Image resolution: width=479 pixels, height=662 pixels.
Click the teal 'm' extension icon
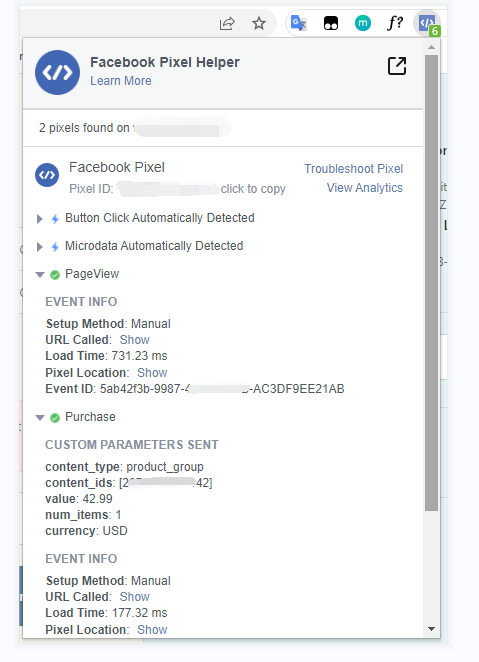[363, 23]
